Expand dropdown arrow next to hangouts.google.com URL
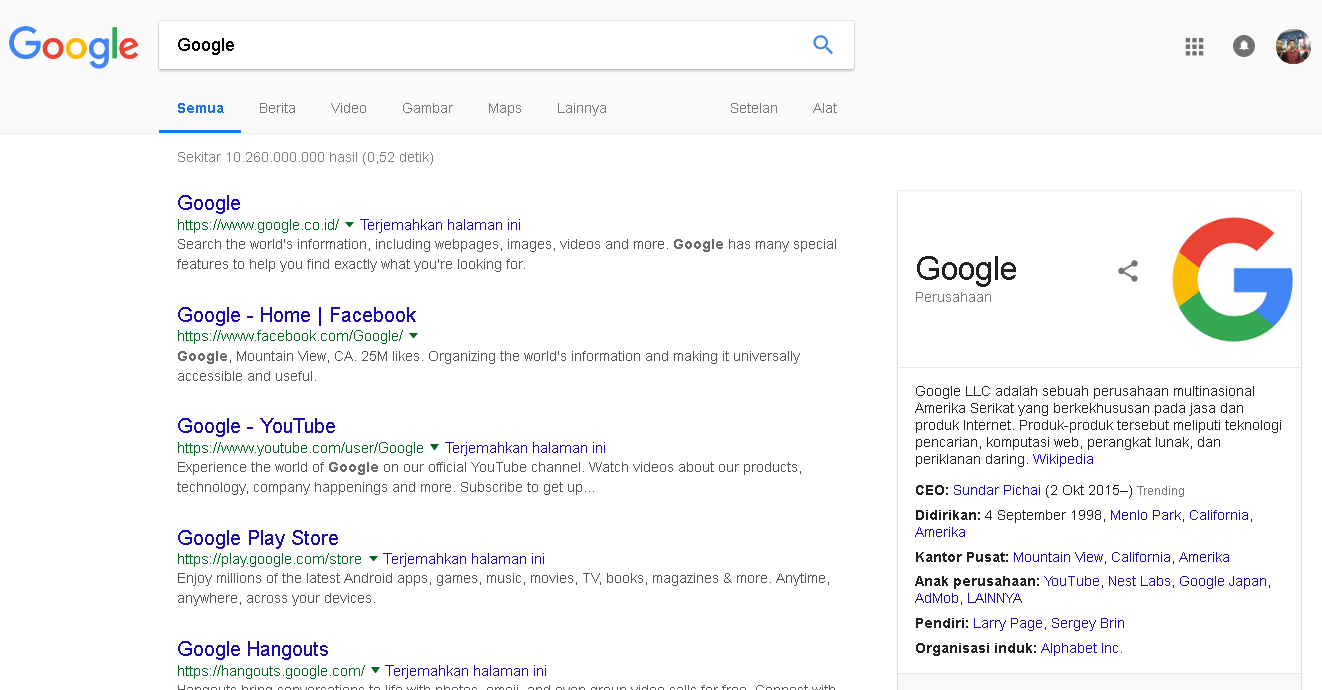The height and width of the screenshot is (690, 1322). (375, 670)
